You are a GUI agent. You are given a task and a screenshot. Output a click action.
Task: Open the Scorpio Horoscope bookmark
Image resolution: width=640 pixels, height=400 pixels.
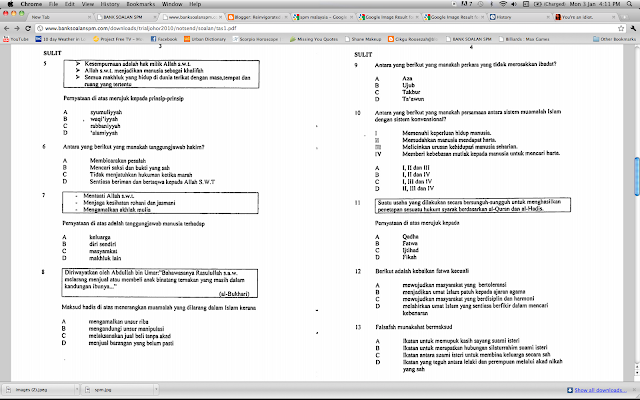[x=256, y=39]
